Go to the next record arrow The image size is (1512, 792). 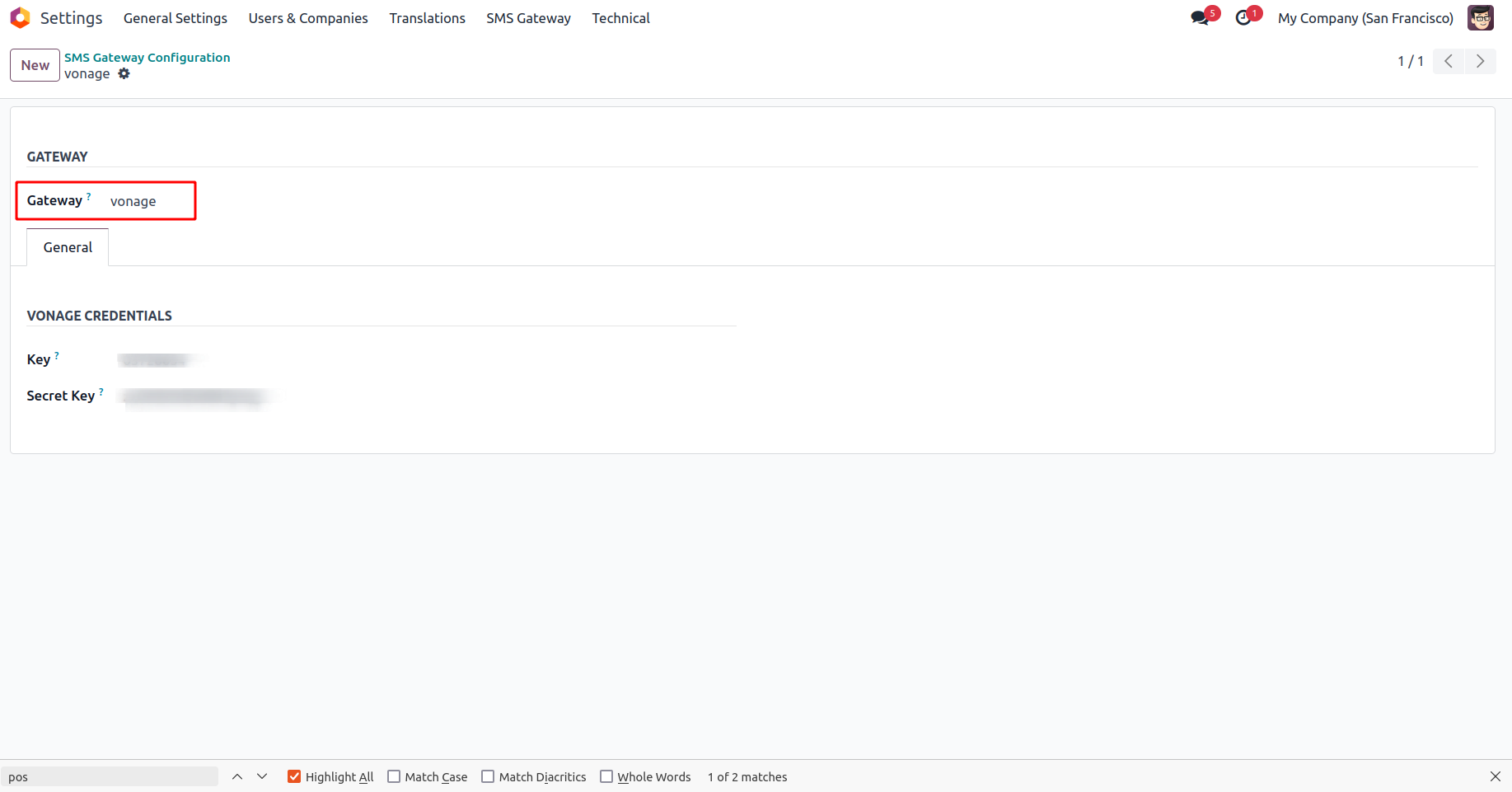pyautogui.click(x=1480, y=61)
